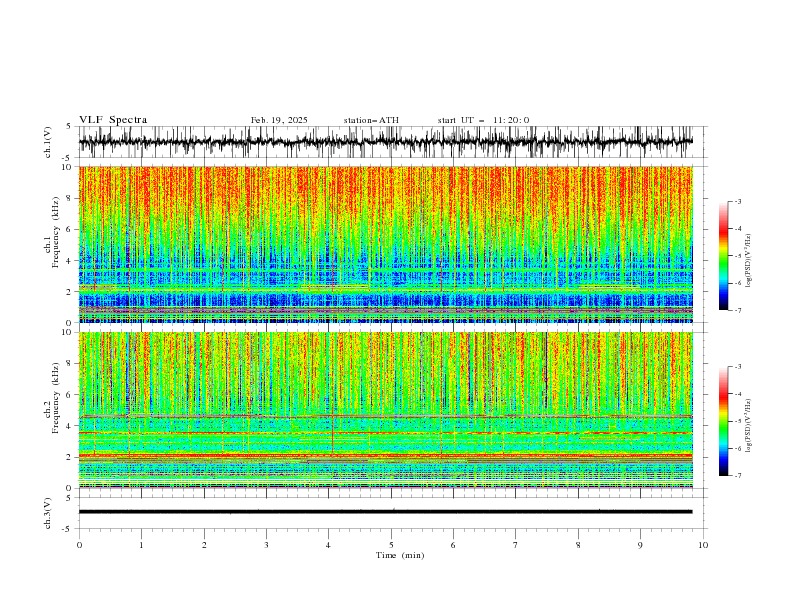Click time axis tick label 2
Viewport: 792px width, 612px height.
205,545
